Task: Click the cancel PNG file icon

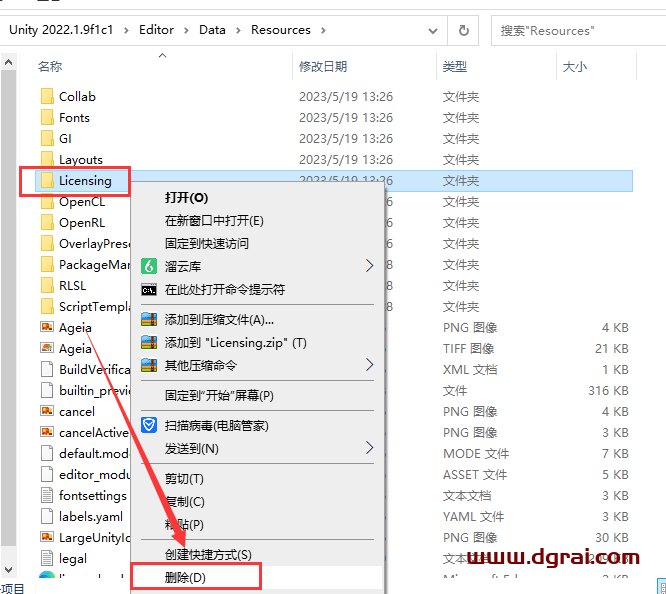Action: coord(47,410)
